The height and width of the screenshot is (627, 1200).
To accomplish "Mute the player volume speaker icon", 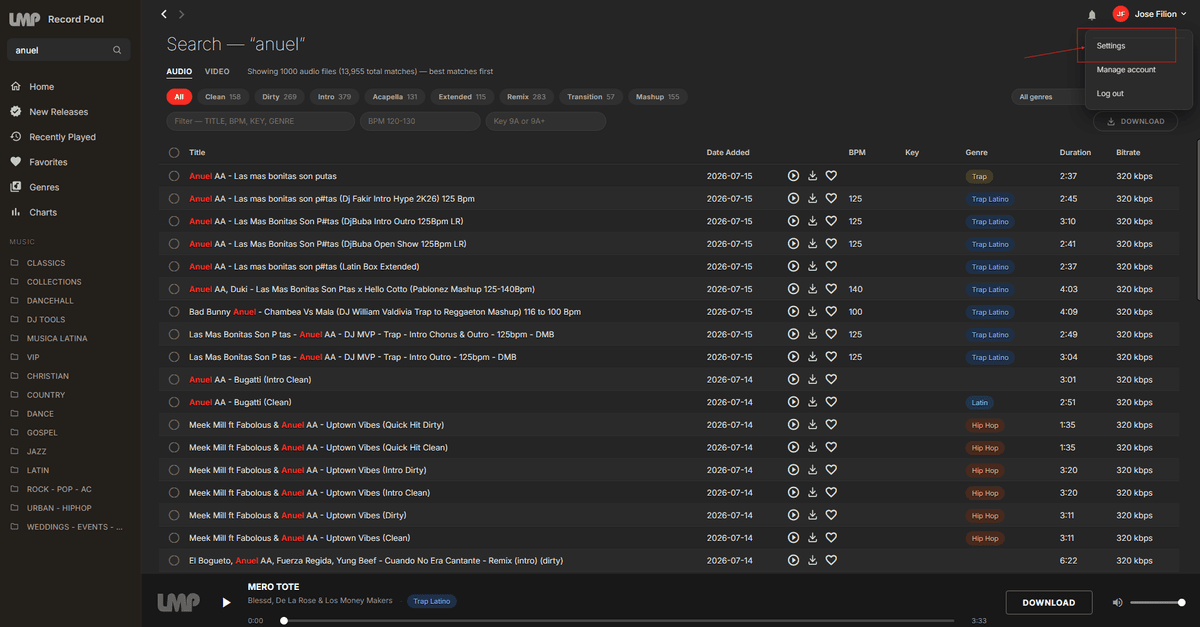I will click(x=1117, y=602).
